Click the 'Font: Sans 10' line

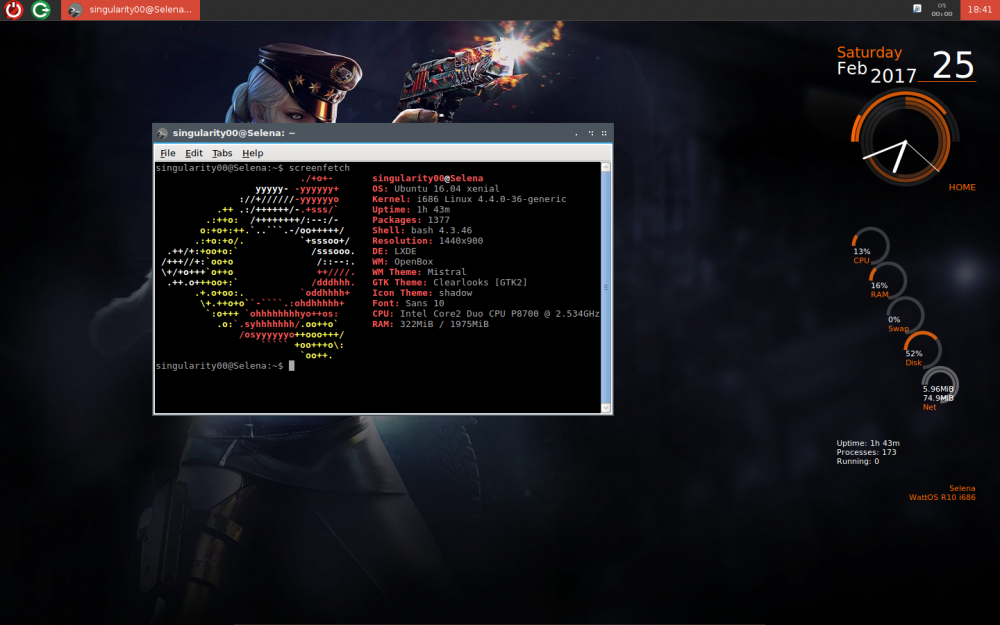point(408,303)
